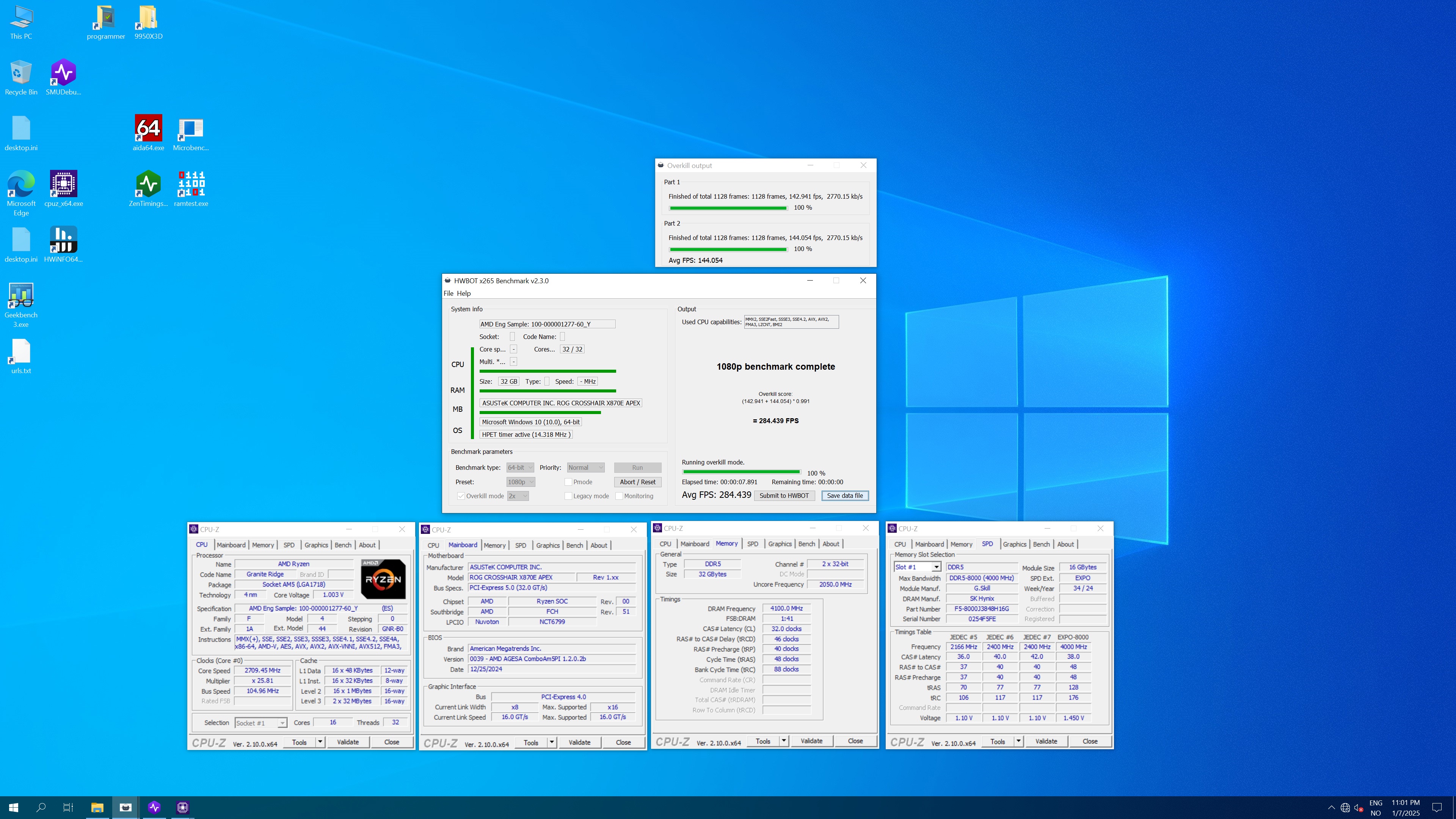The height and width of the screenshot is (819, 1456).
Task: Open the 9950X3D folder
Action: [x=148, y=23]
